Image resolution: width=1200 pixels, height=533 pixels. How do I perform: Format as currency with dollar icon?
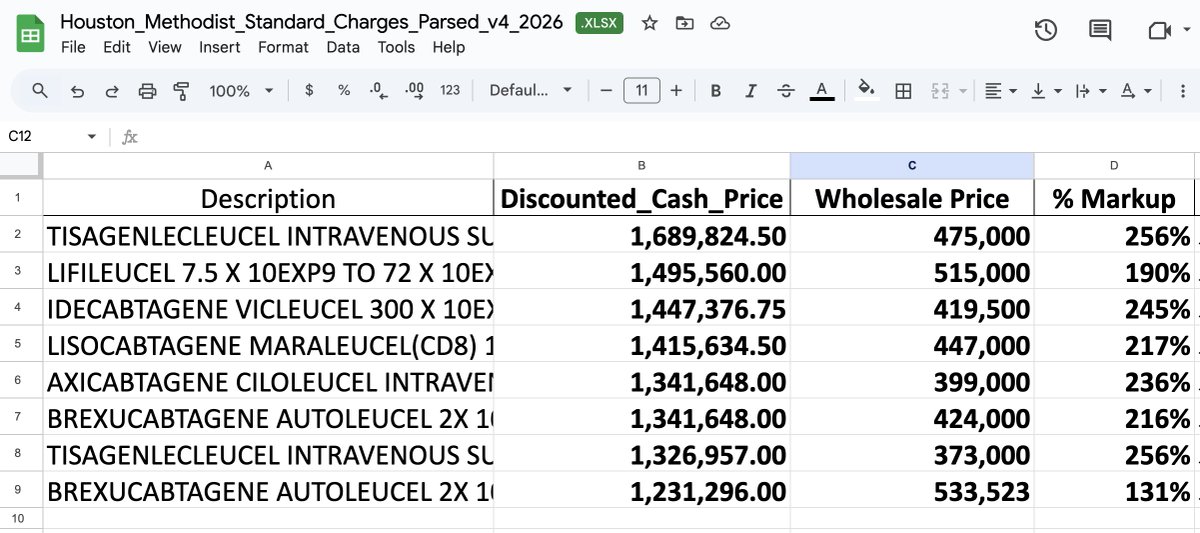coord(309,90)
